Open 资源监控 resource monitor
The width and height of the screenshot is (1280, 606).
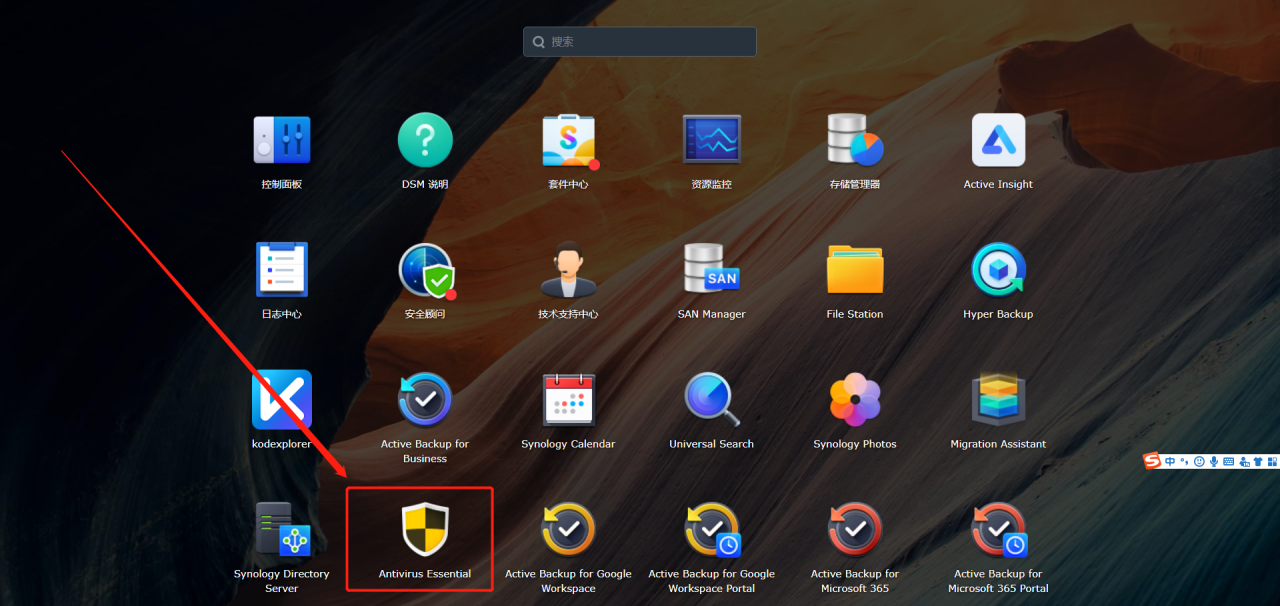[712, 140]
